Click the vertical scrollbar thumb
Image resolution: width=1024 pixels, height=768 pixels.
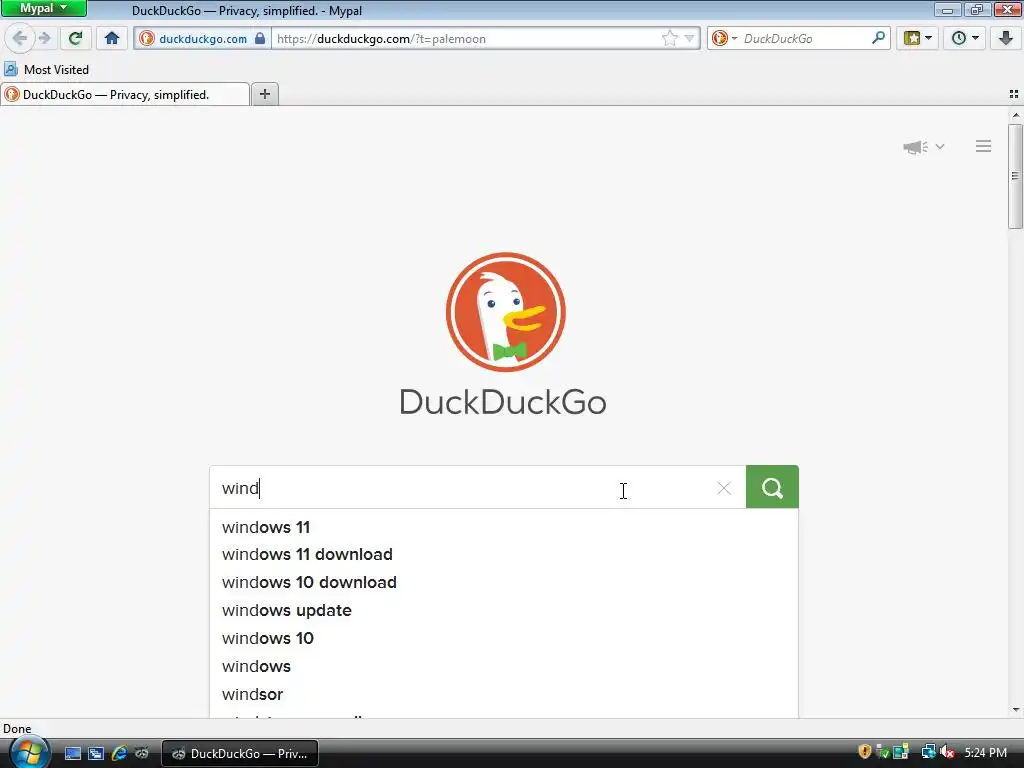click(1015, 176)
